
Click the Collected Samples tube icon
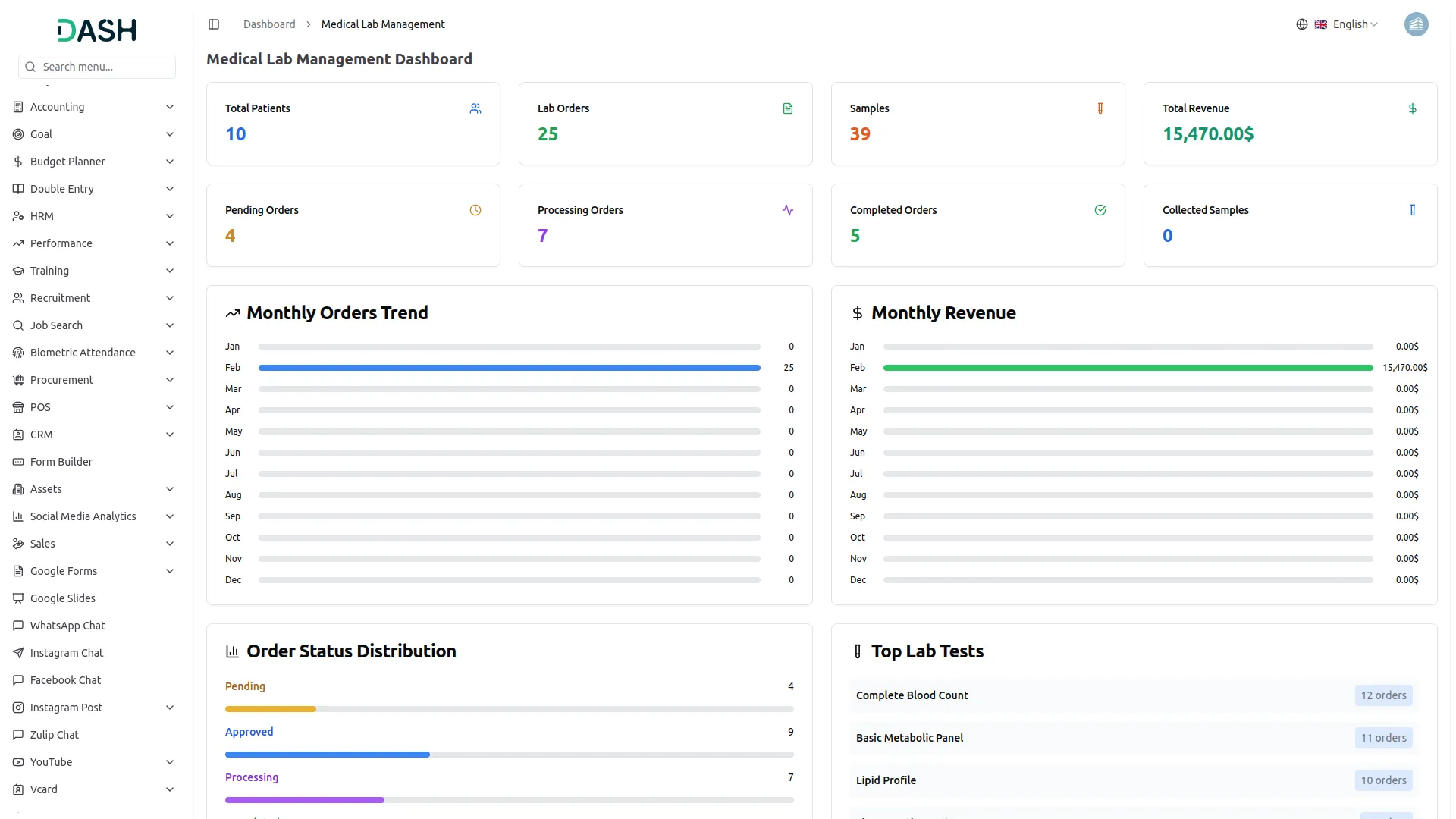click(x=1412, y=210)
